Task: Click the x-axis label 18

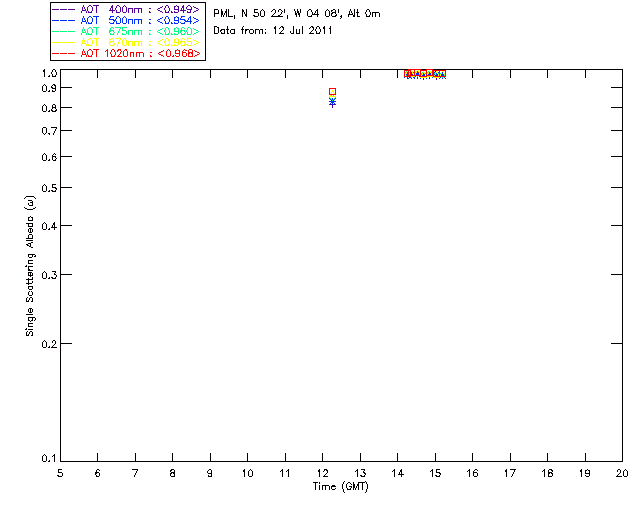Action: pos(547,473)
